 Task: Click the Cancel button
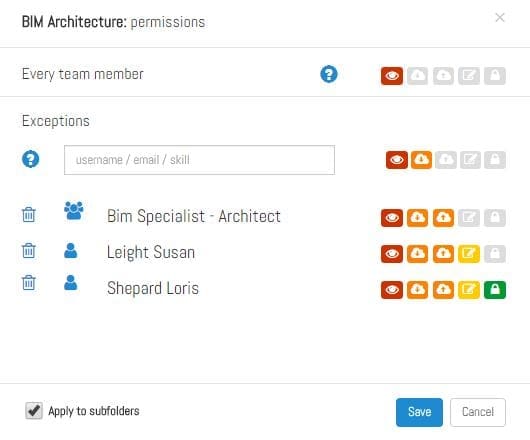(x=478, y=412)
